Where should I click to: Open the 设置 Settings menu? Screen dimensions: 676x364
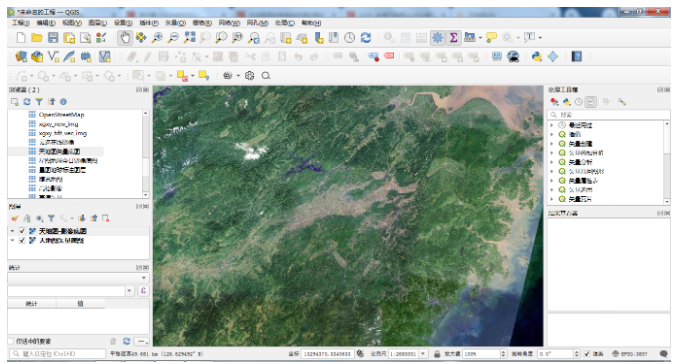123,23
